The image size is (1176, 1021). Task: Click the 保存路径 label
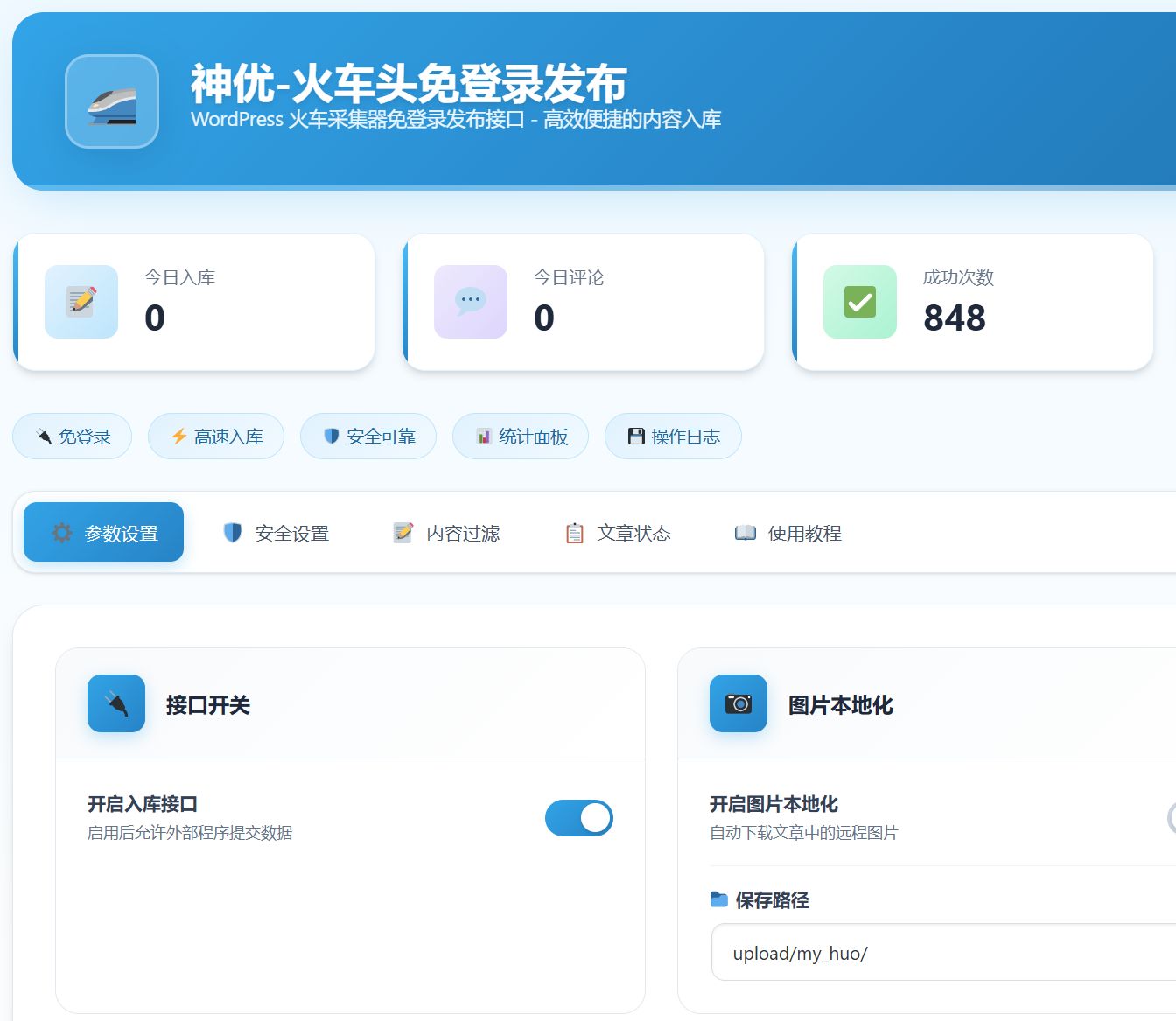coord(773,900)
